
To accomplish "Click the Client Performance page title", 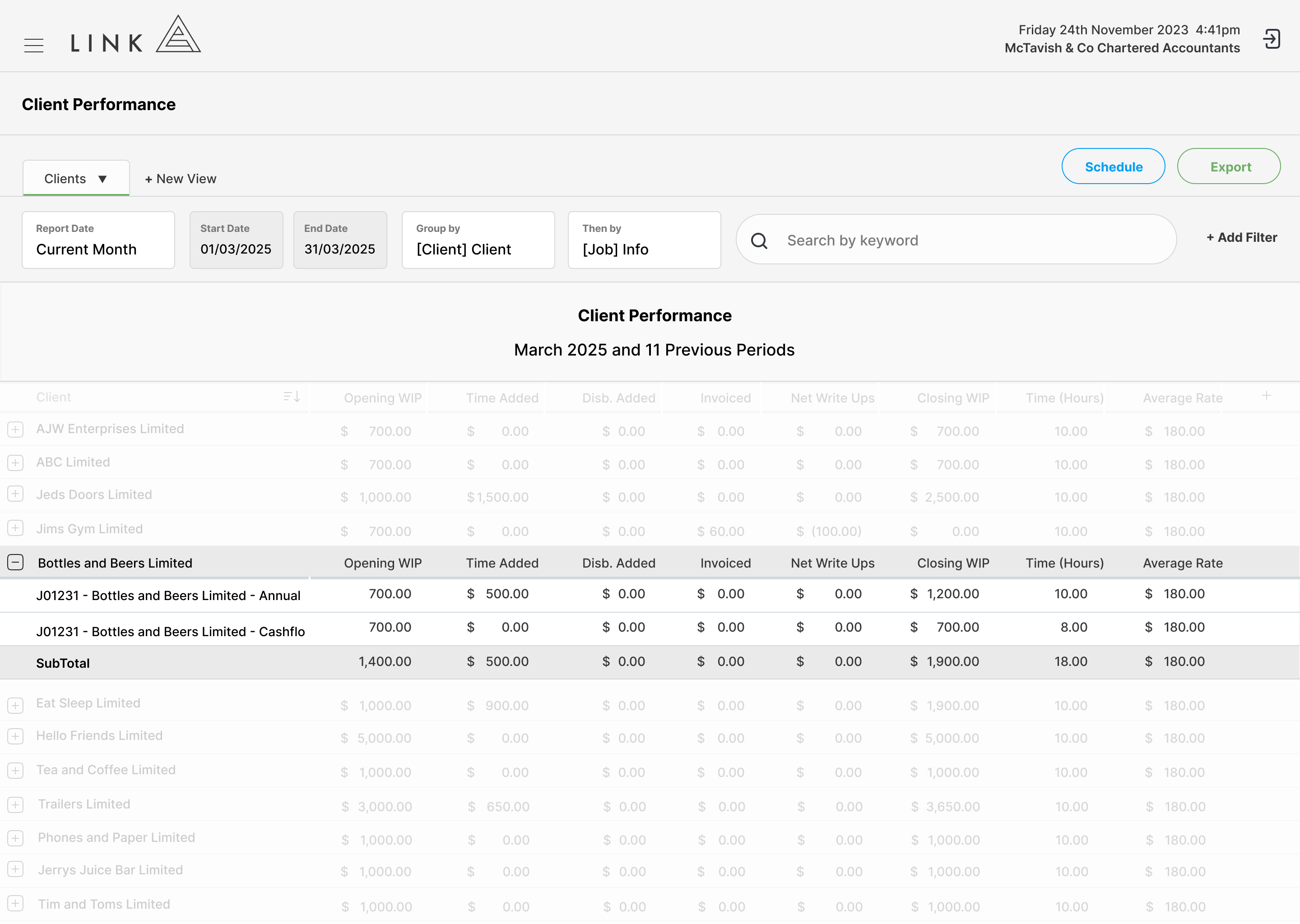I will [x=99, y=104].
